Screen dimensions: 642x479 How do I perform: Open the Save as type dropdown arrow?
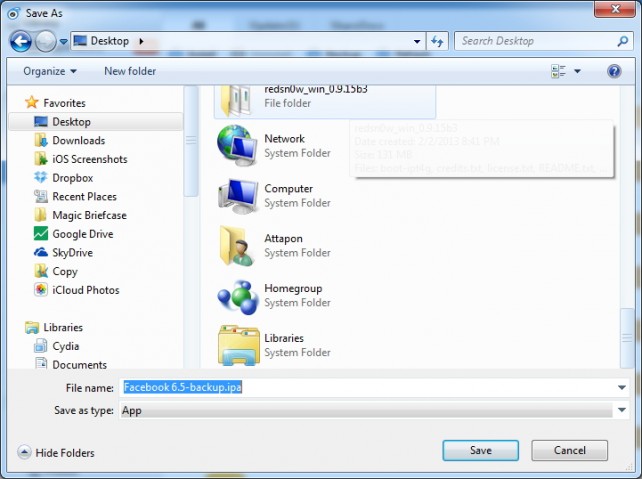point(622,410)
